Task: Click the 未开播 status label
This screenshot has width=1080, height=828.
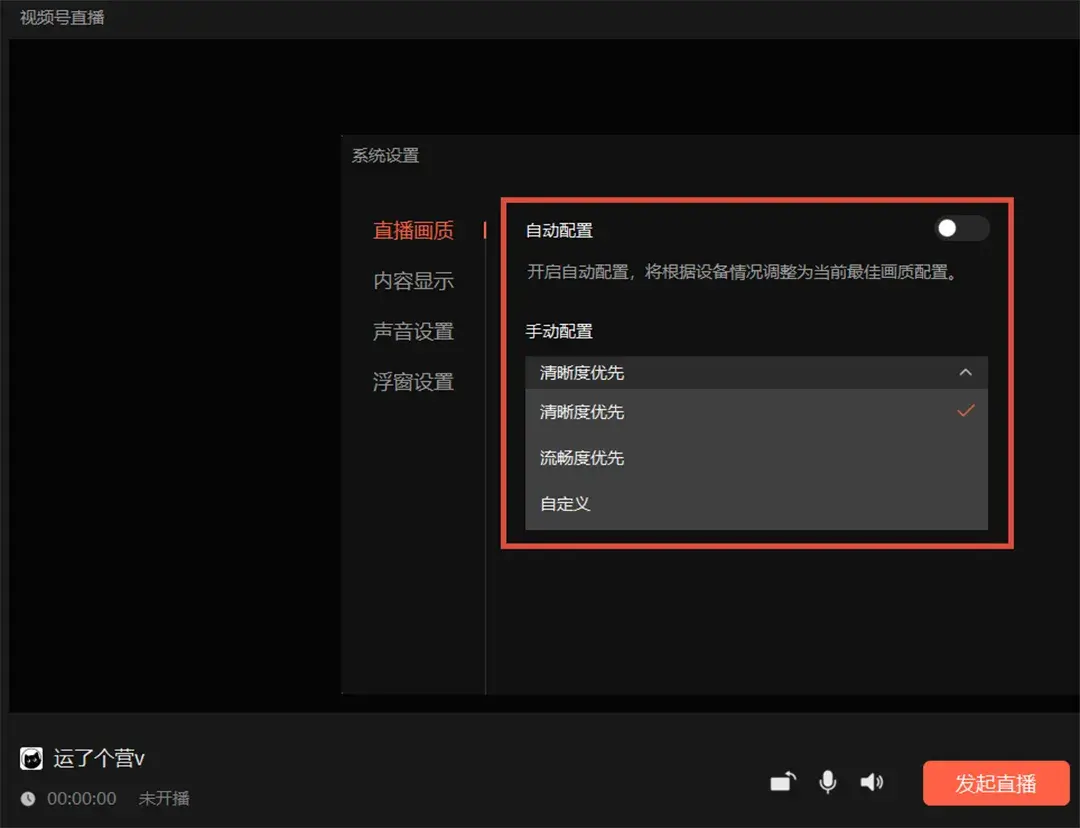Action: tap(164, 799)
